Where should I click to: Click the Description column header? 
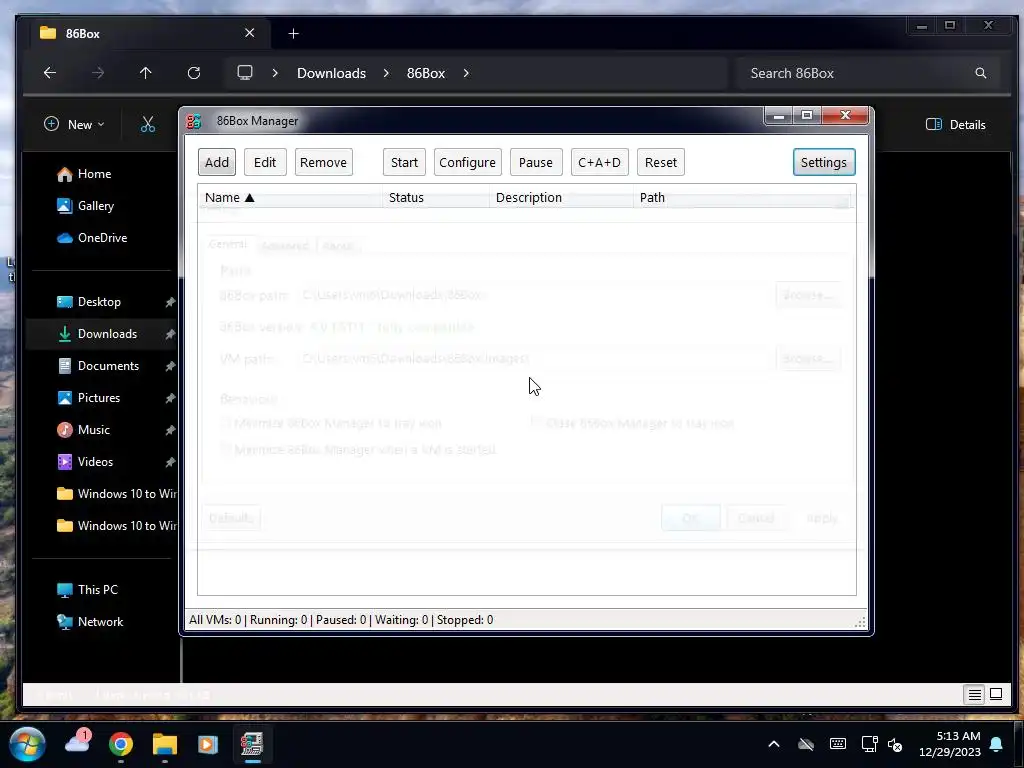(x=561, y=197)
